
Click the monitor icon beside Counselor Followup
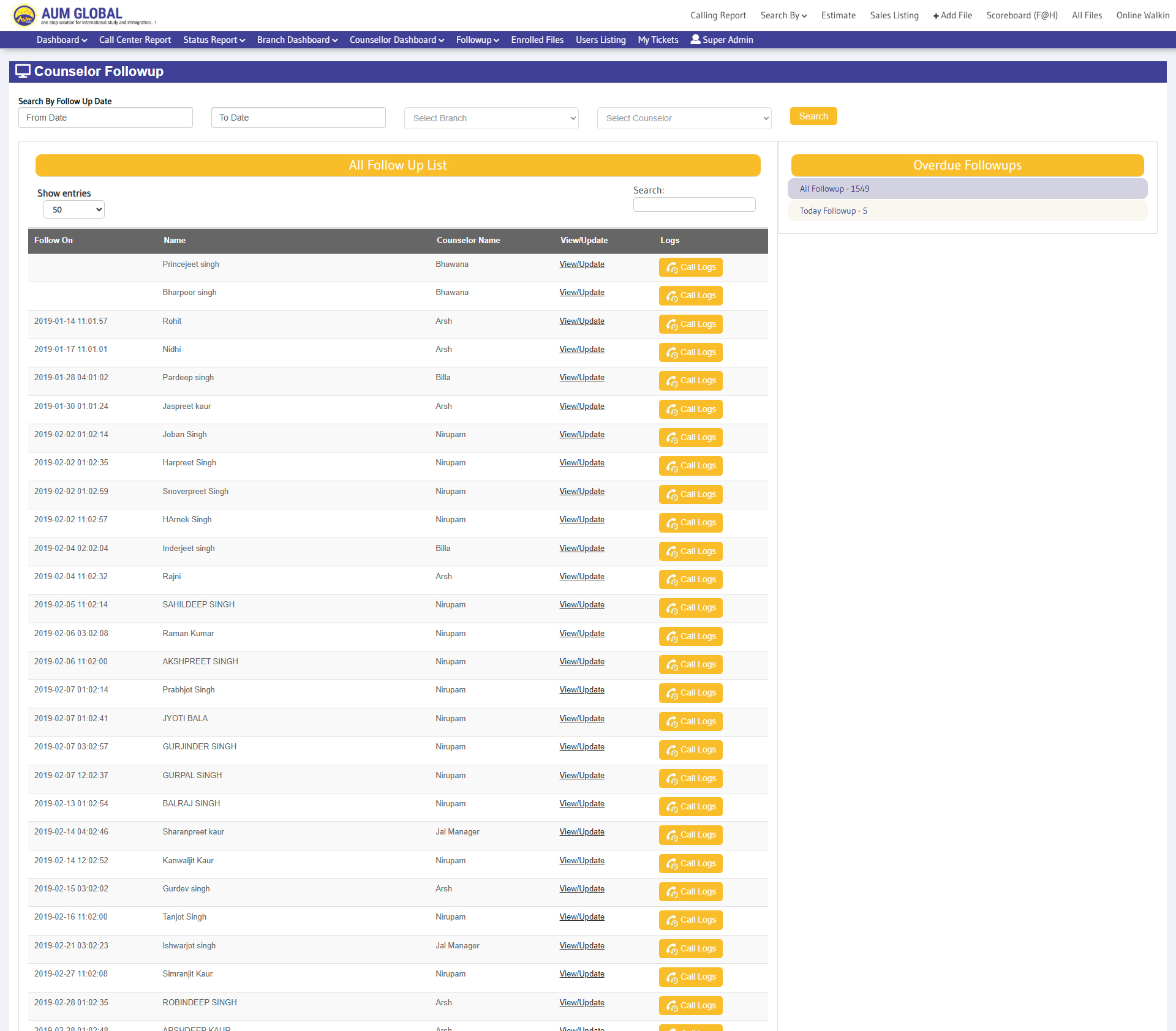tap(23, 71)
